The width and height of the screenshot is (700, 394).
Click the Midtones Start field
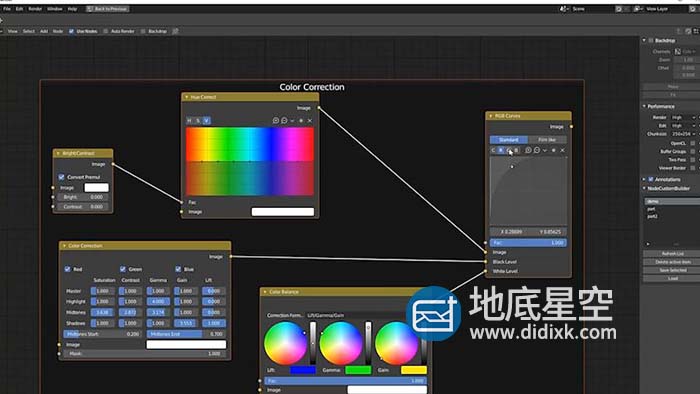point(102,334)
